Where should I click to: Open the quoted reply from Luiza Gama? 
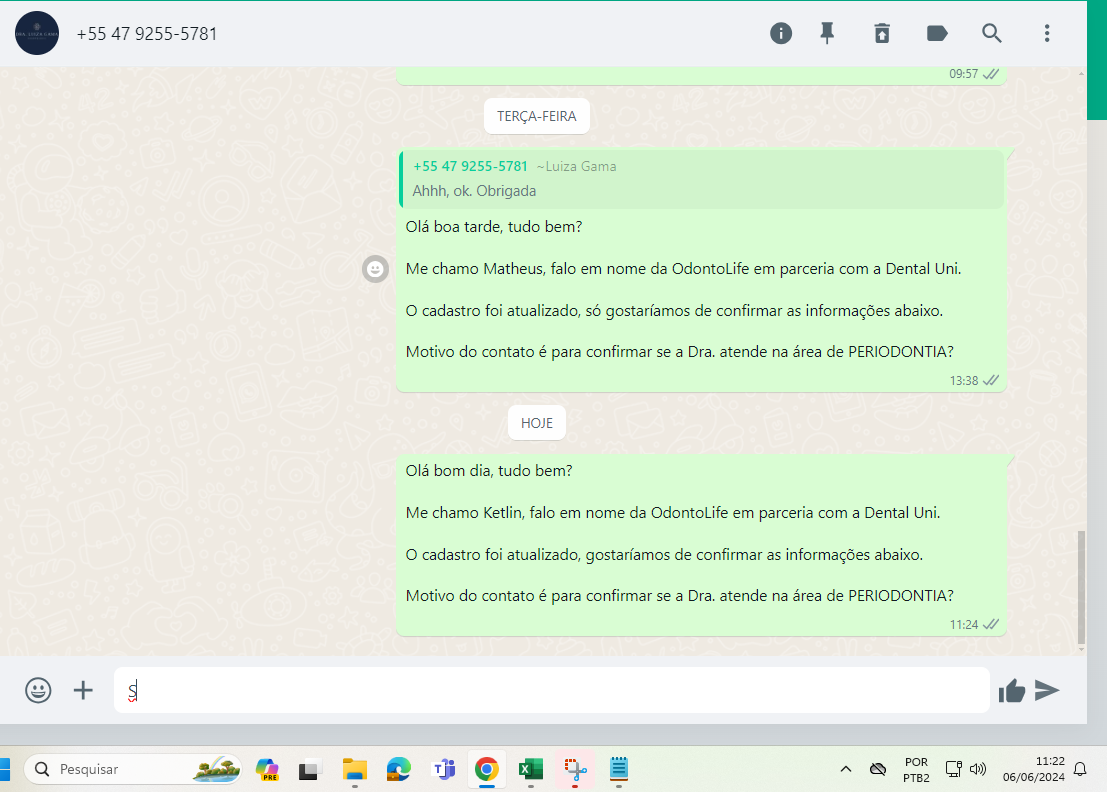[x=702, y=179]
